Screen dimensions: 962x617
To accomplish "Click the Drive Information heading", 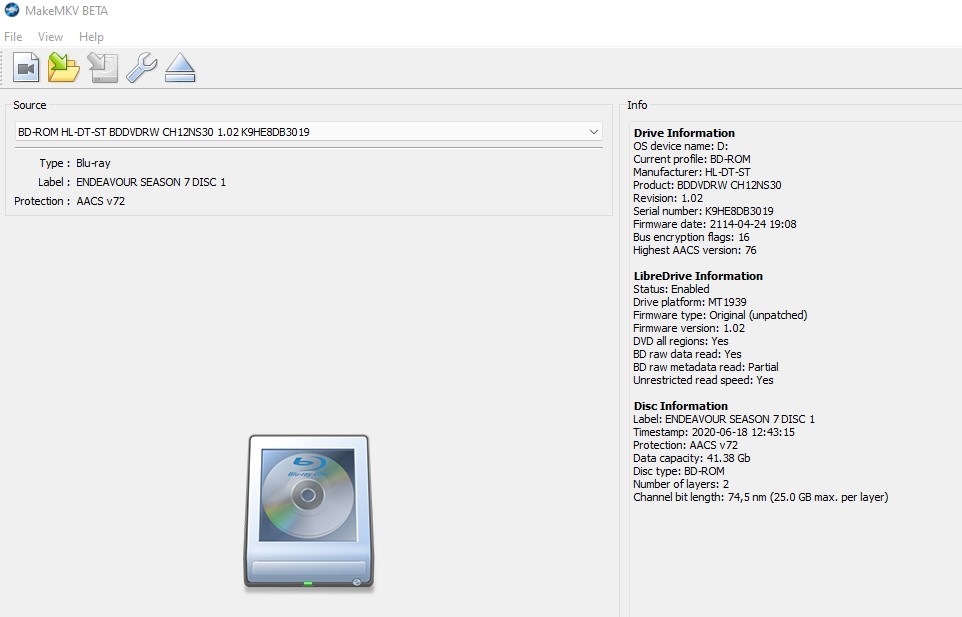I will pyautogui.click(x=684, y=133).
